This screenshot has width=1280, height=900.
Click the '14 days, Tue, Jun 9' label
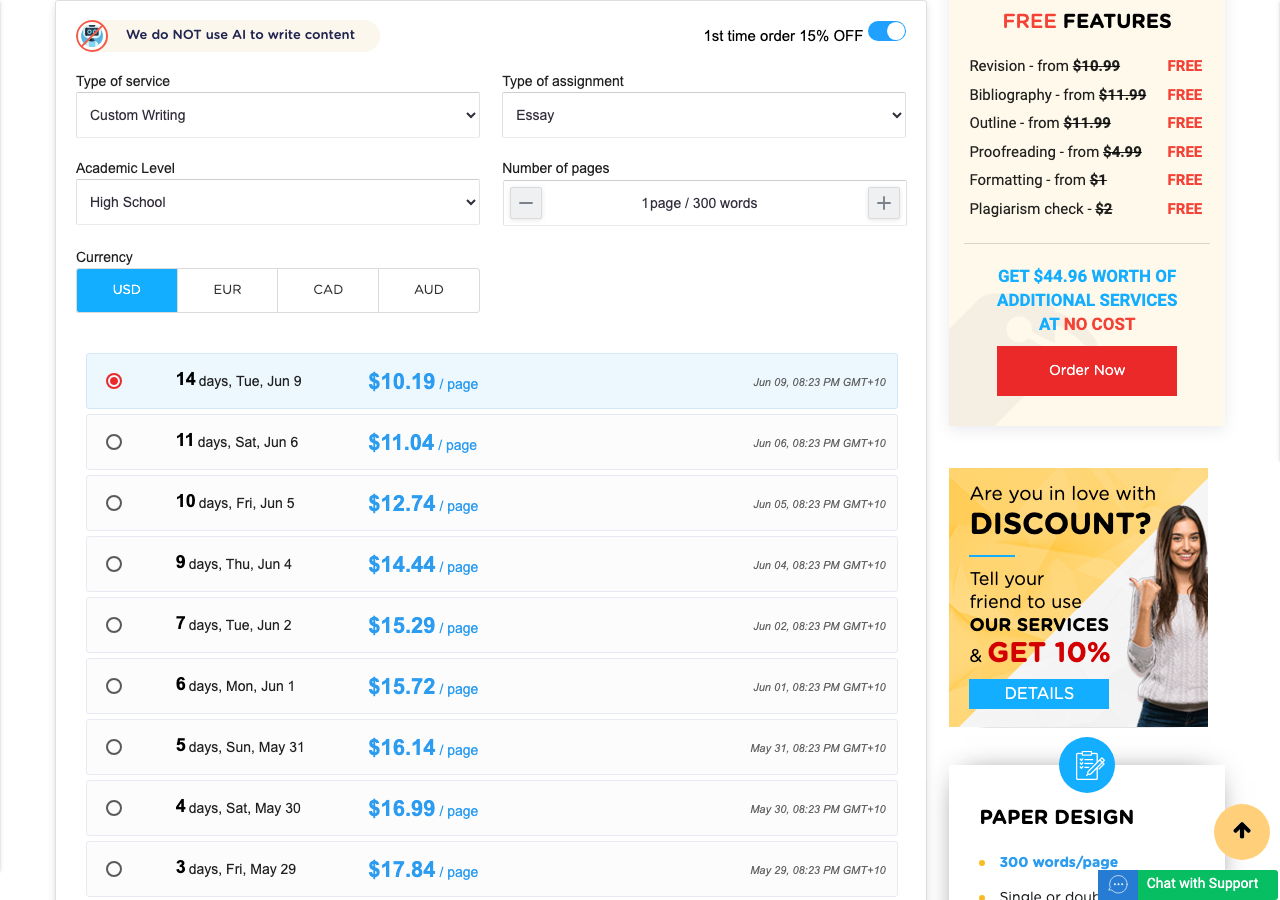coord(239,380)
